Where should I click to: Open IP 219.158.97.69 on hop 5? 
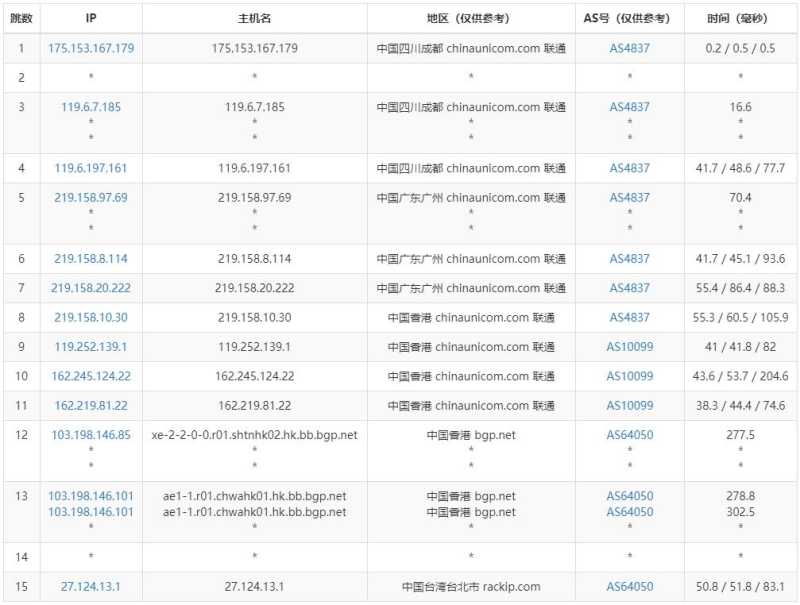91,197
